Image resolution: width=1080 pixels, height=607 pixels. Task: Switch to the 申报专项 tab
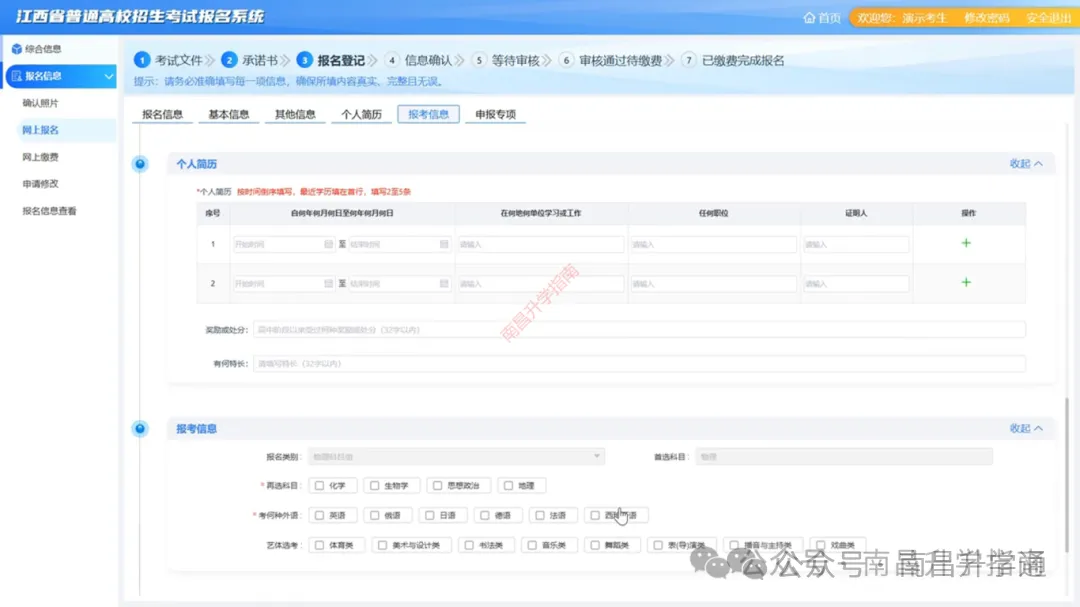495,114
